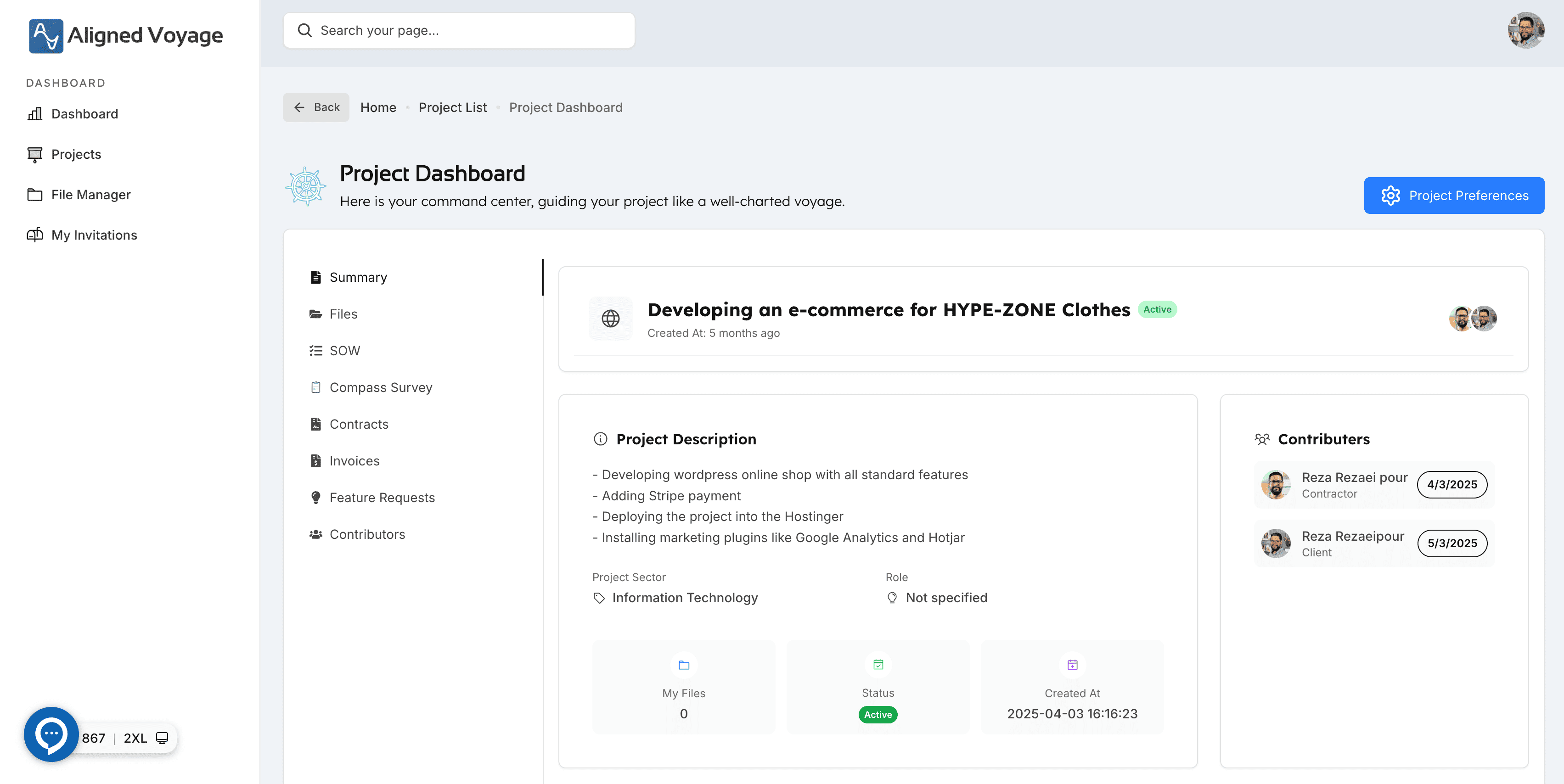Open the chat support bubble icon

pyautogui.click(x=51, y=734)
